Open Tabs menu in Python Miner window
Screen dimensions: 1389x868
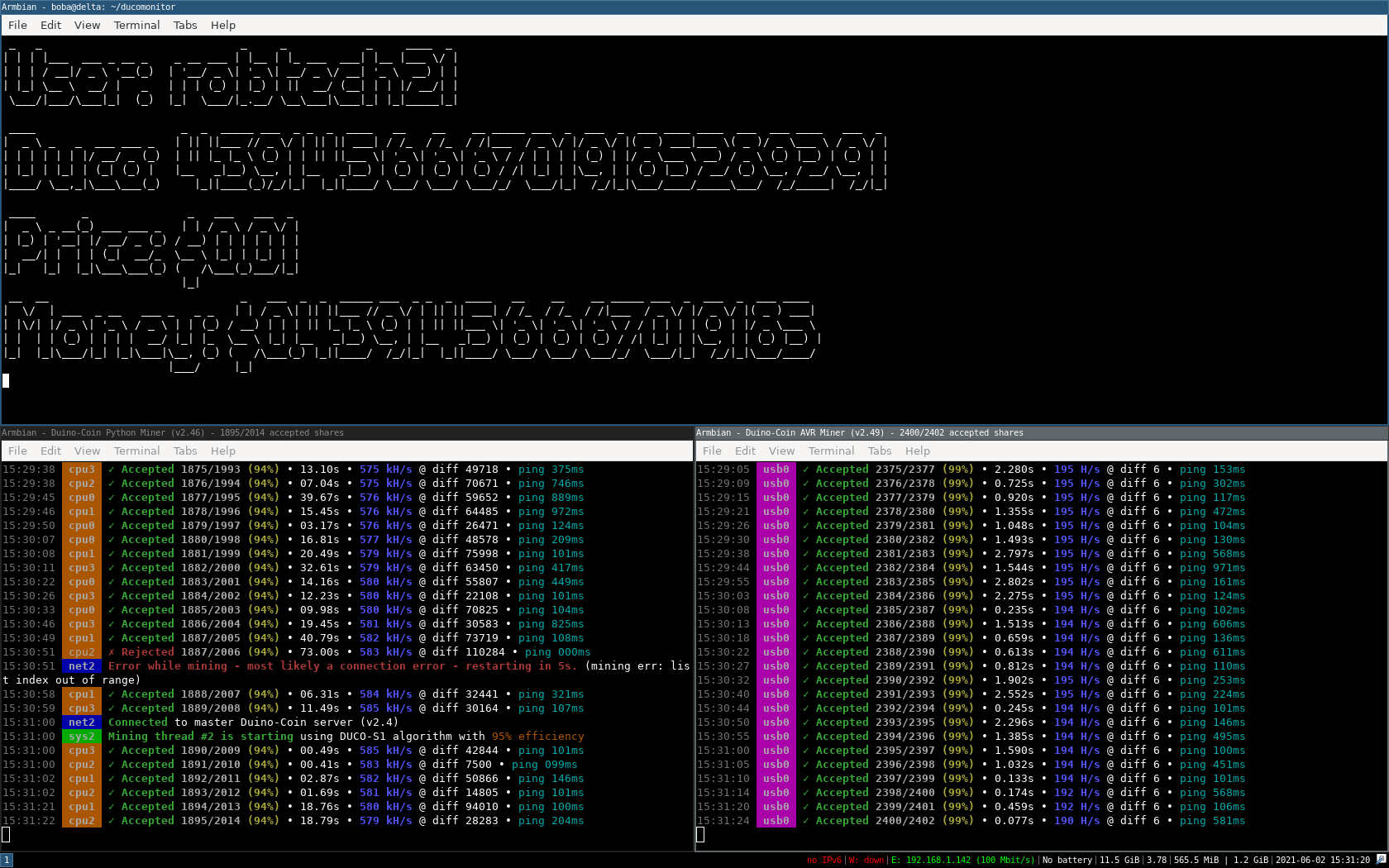pyautogui.click(x=185, y=451)
